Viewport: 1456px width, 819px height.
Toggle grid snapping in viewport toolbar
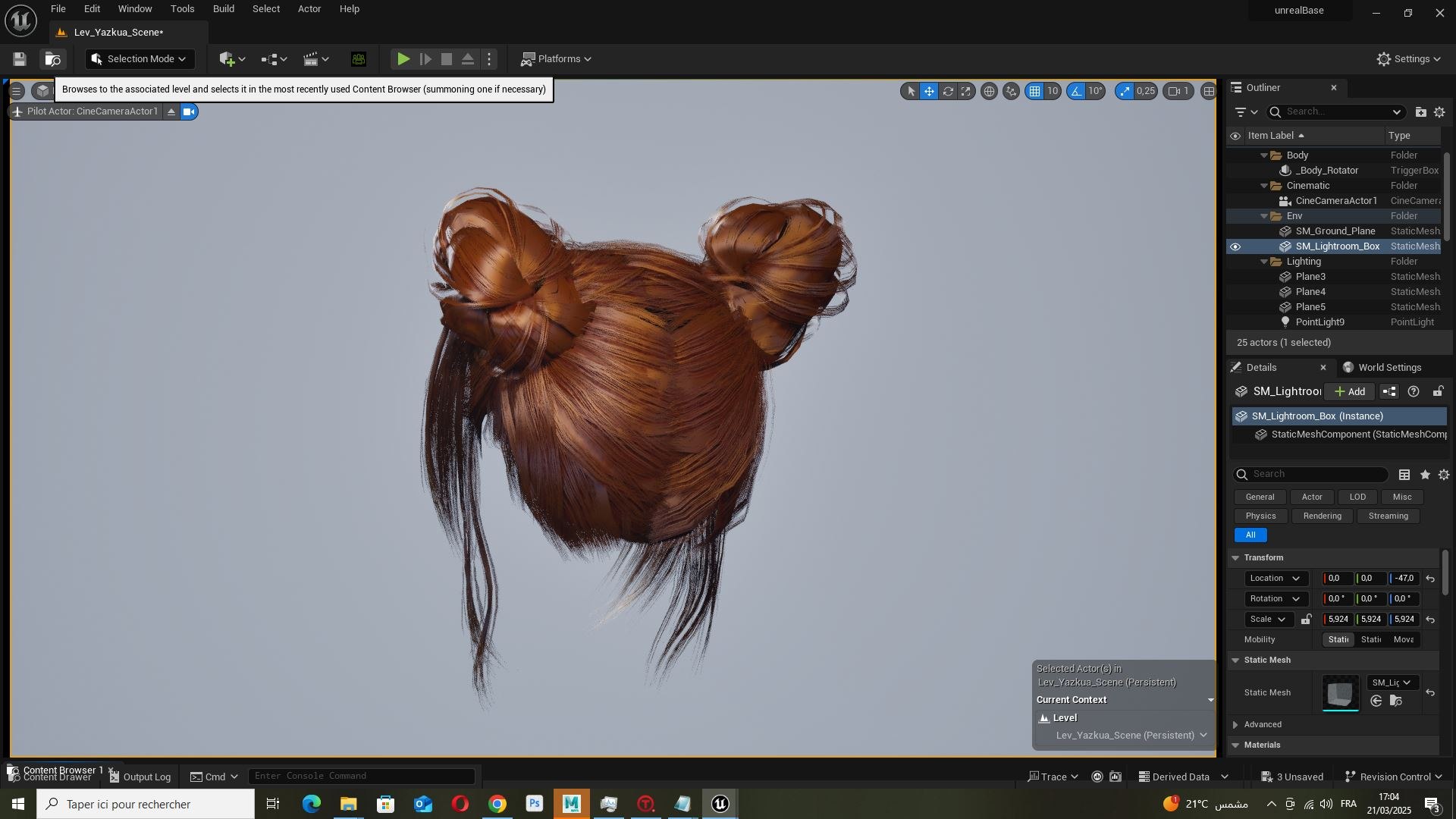coord(1034,91)
